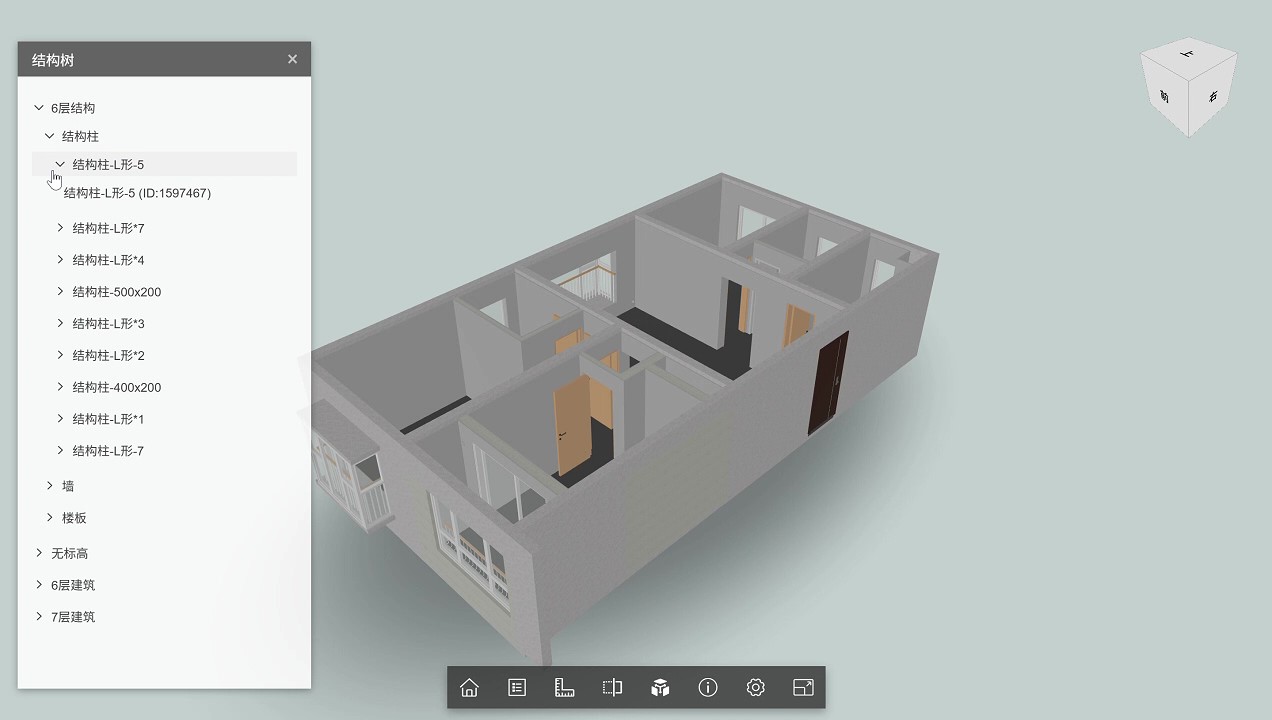Viewport: 1272px width, 720px height.
Task: Activate the section clipping tool icon
Action: pyautogui.click(x=612, y=687)
